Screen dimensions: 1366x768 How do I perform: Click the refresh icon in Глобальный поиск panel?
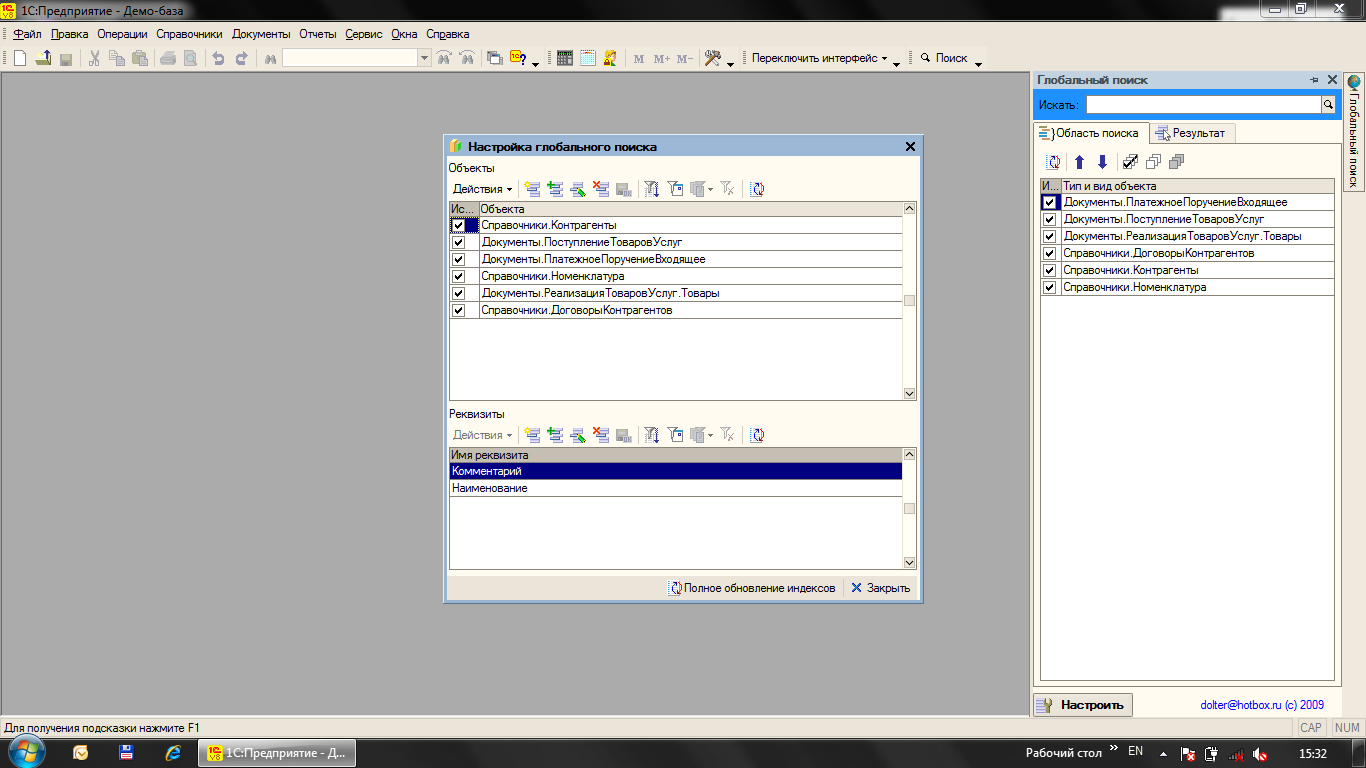point(1053,162)
